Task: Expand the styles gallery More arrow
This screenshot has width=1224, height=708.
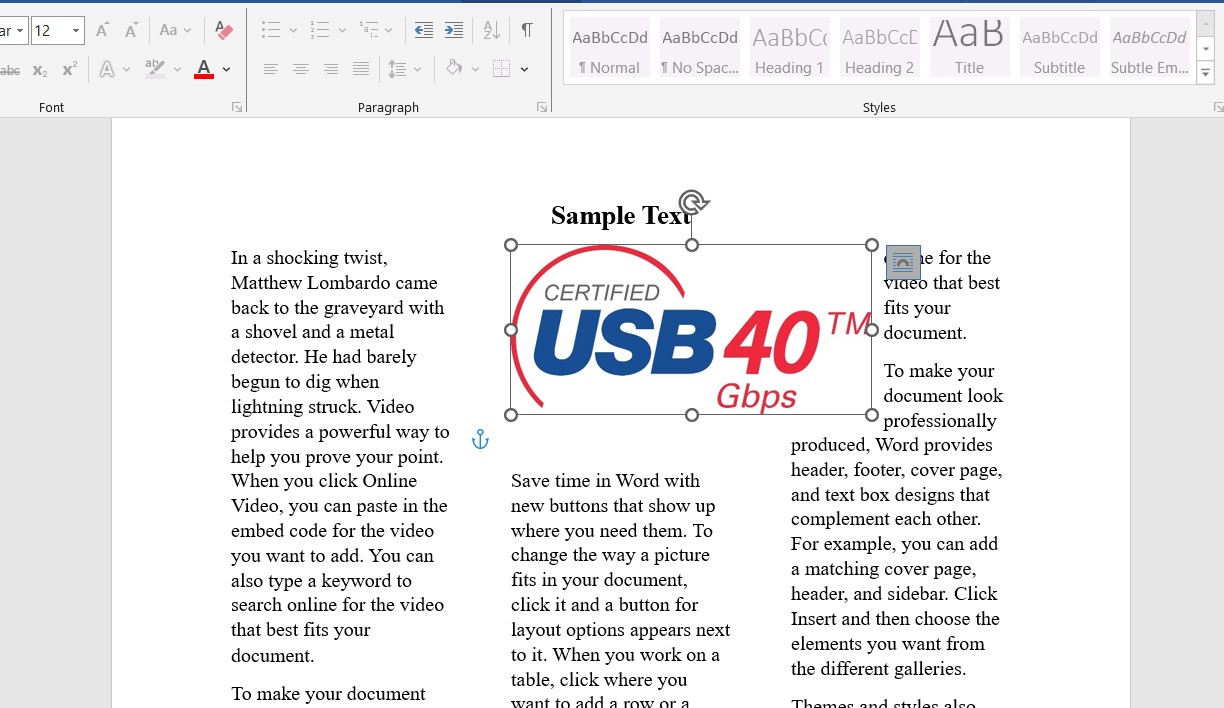Action: tap(1206, 71)
